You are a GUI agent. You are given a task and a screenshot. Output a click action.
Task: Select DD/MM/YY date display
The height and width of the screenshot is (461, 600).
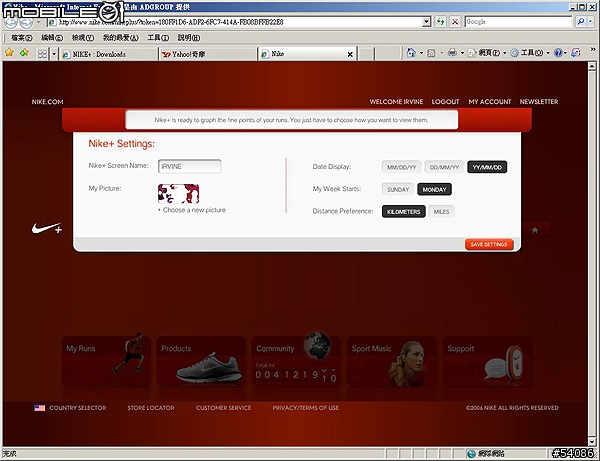(444, 167)
